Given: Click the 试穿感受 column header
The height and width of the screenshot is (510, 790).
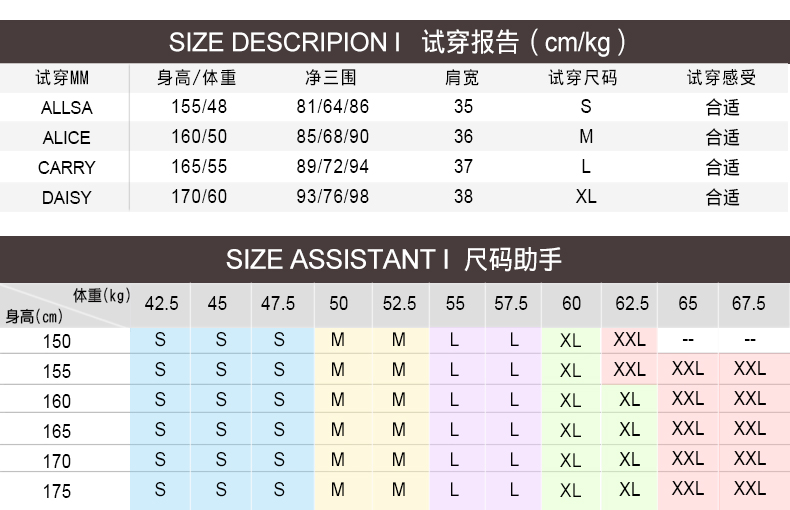Looking at the screenshot, I should pos(721,78).
